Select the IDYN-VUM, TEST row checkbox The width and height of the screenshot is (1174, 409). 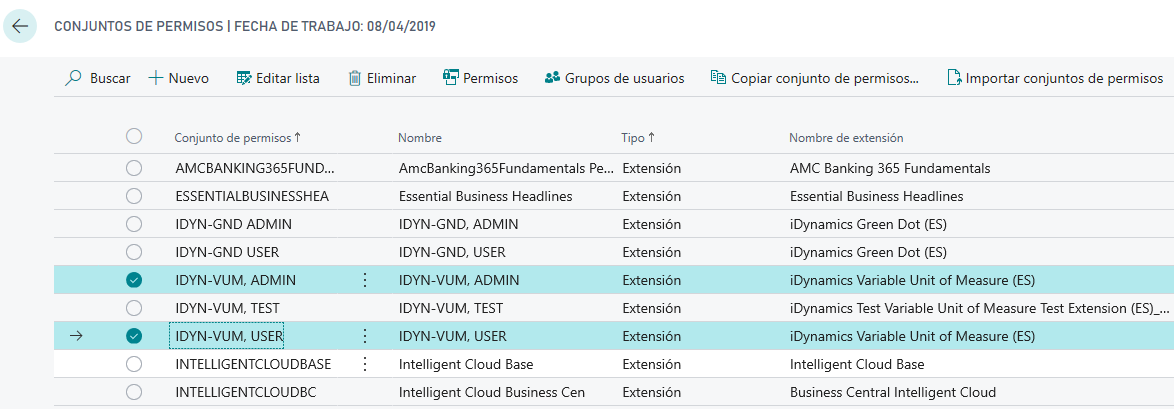point(134,308)
